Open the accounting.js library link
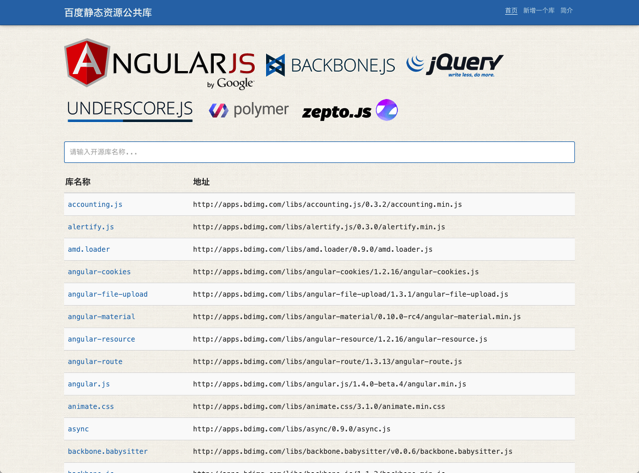This screenshot has height=473, width=639. tap(95, 205)
